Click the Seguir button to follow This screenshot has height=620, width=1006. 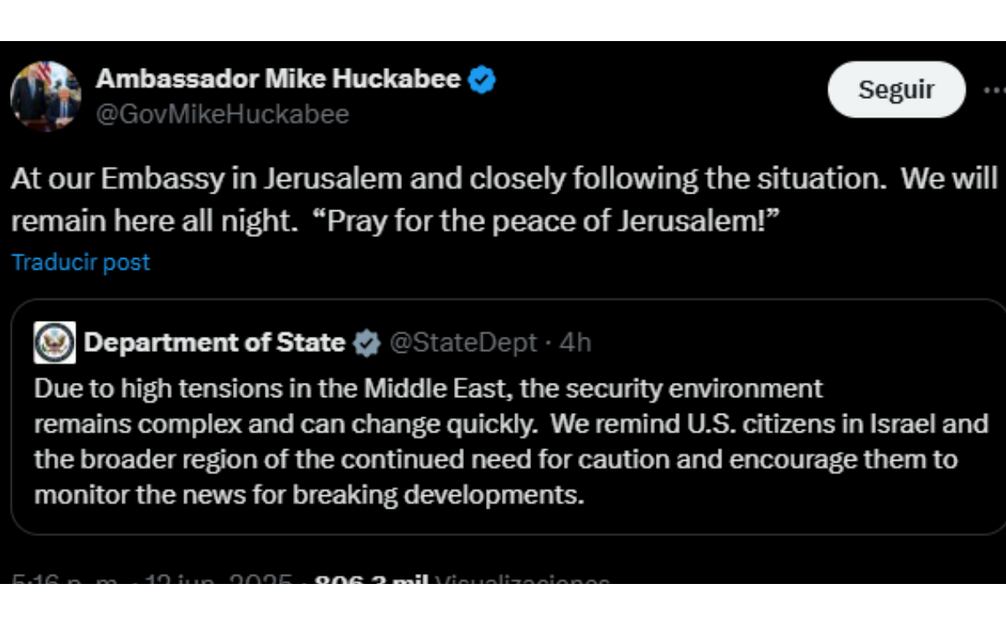(x=897, y=89)
